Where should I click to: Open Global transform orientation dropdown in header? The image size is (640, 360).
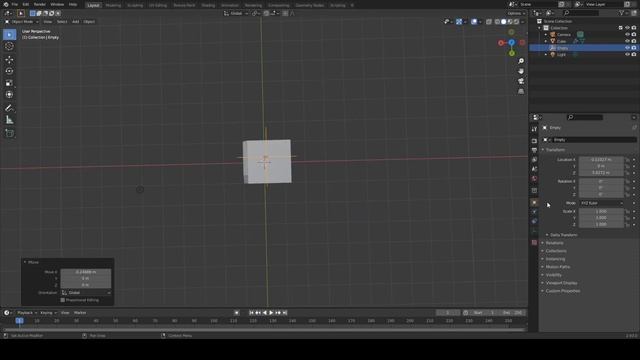tap(236, 13)
